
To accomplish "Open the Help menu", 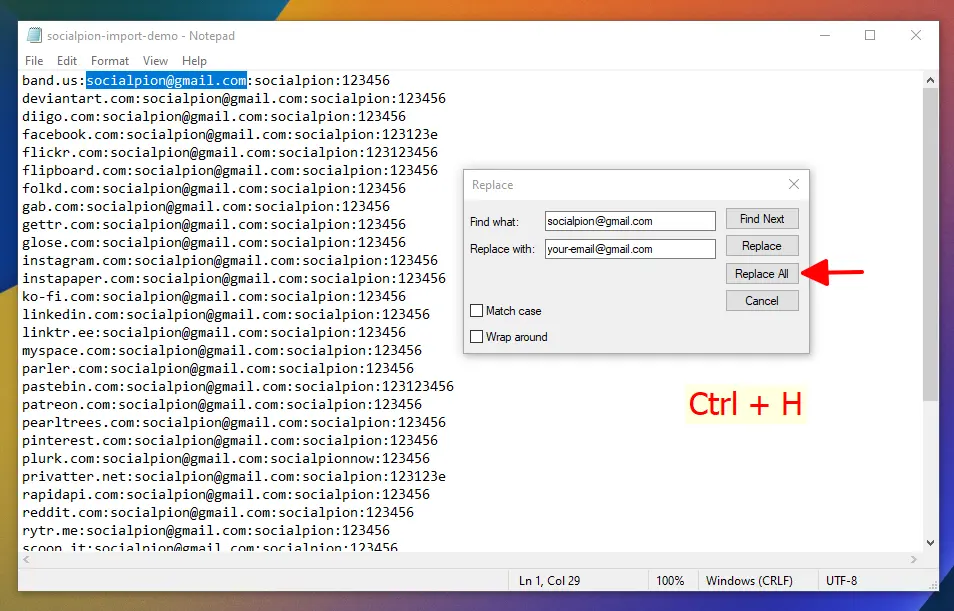I will point(194,61).
